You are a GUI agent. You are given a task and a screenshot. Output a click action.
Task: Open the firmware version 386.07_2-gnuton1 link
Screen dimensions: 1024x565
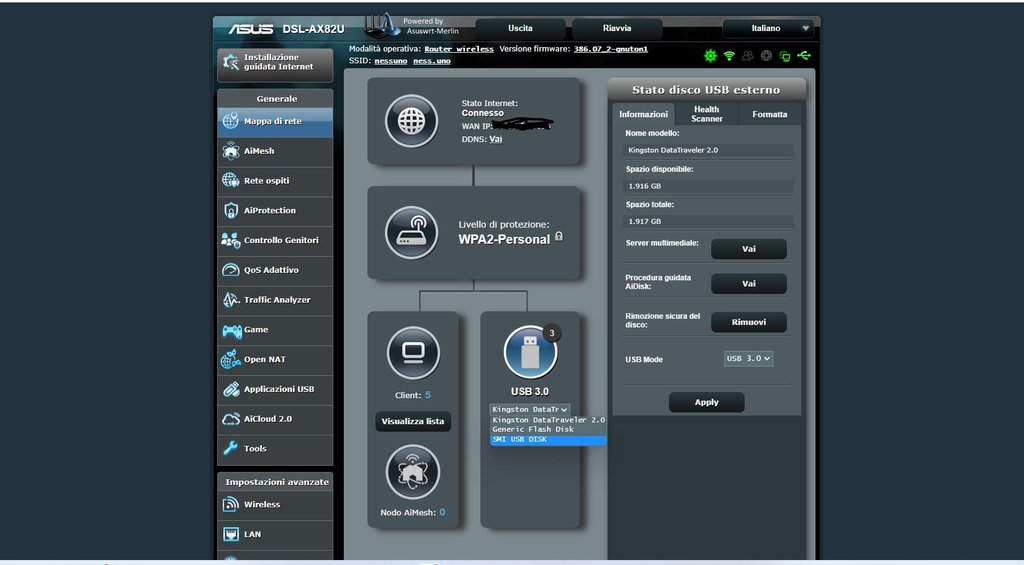(x=611, y=49)
